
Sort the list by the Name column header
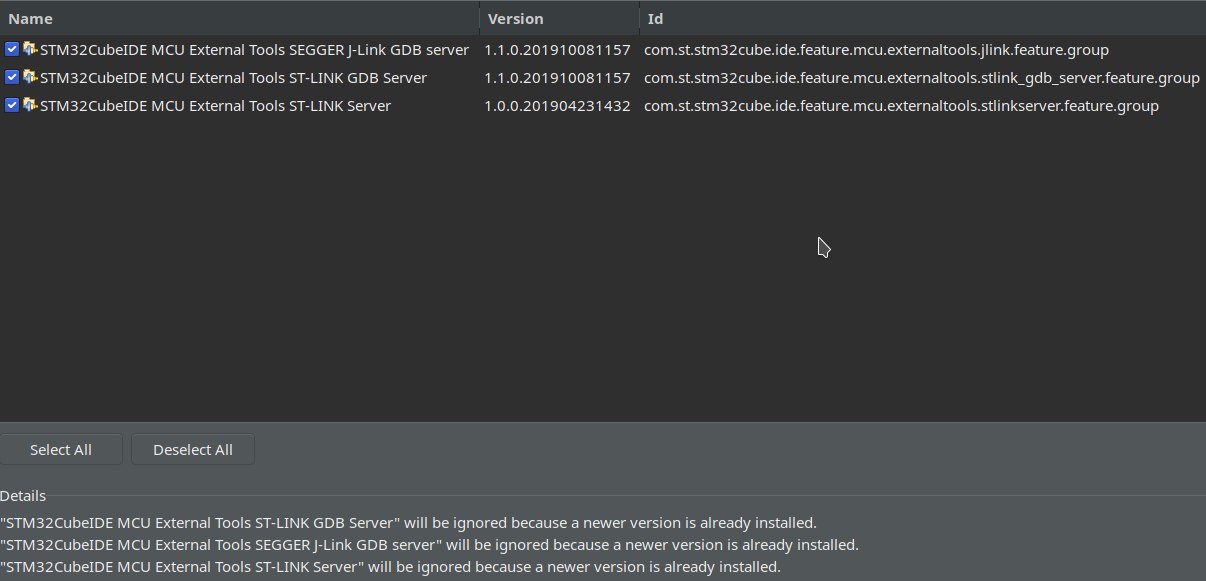(x=239, y=19)
